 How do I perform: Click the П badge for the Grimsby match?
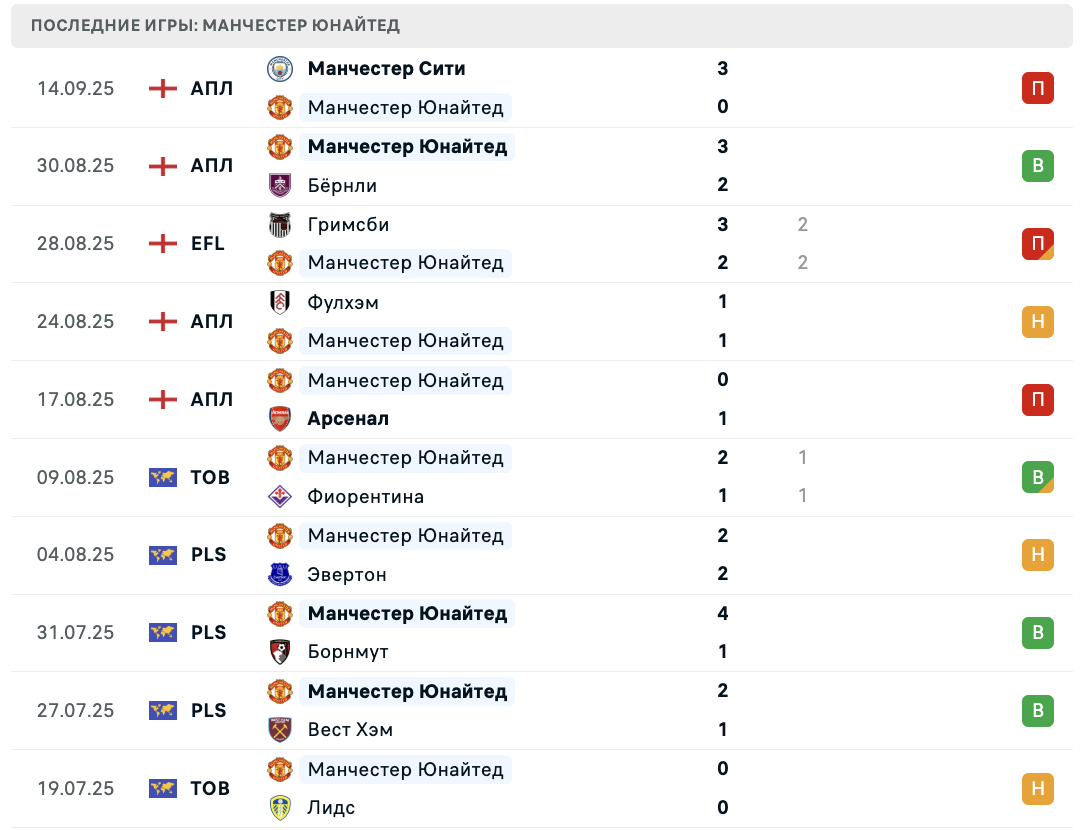pos(1038,244)
